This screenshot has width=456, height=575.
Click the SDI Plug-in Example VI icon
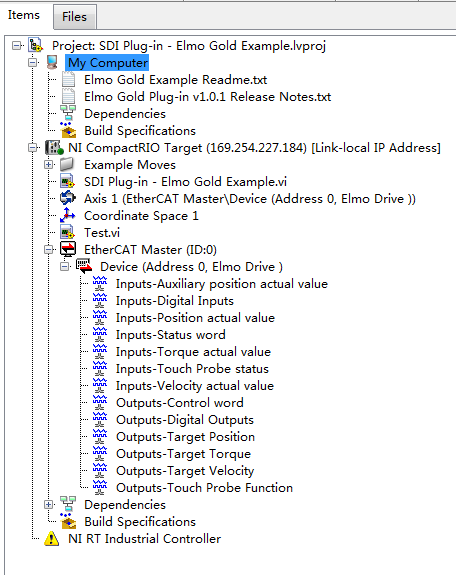click(68, 182)
